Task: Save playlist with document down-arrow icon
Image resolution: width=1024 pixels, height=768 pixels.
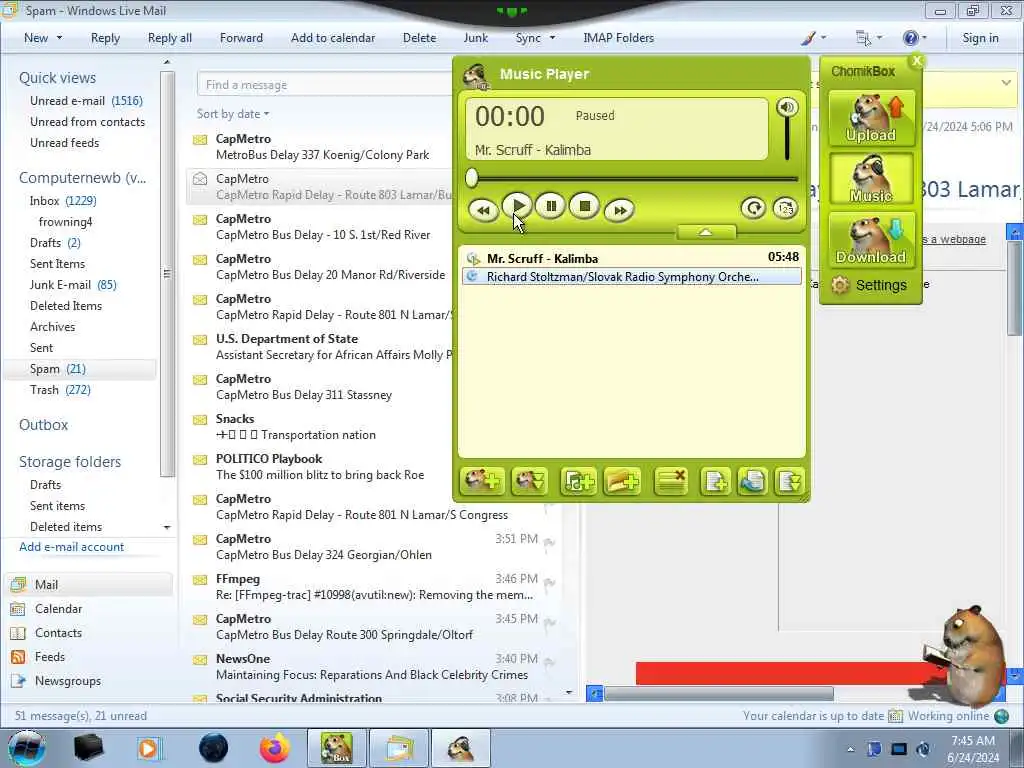Action: pyautogui.click(x=790, y=482)
